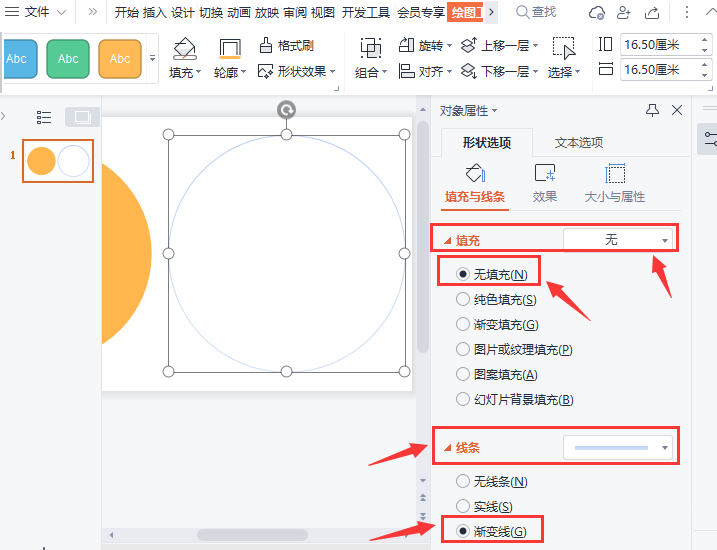Open the 切换 ribbon tab
717x550 pixels.
point(211,12)
